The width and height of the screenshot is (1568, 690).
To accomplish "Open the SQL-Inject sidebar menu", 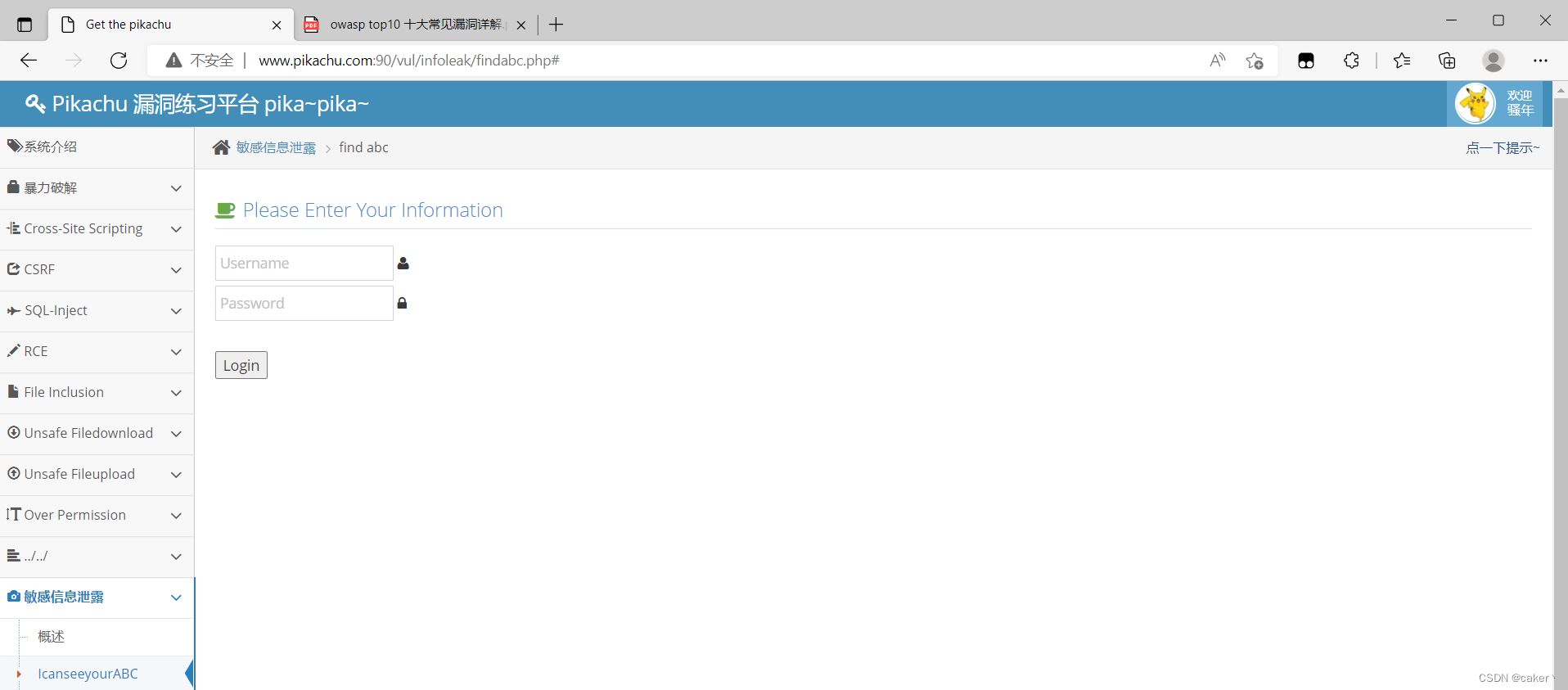I will 97,311.
